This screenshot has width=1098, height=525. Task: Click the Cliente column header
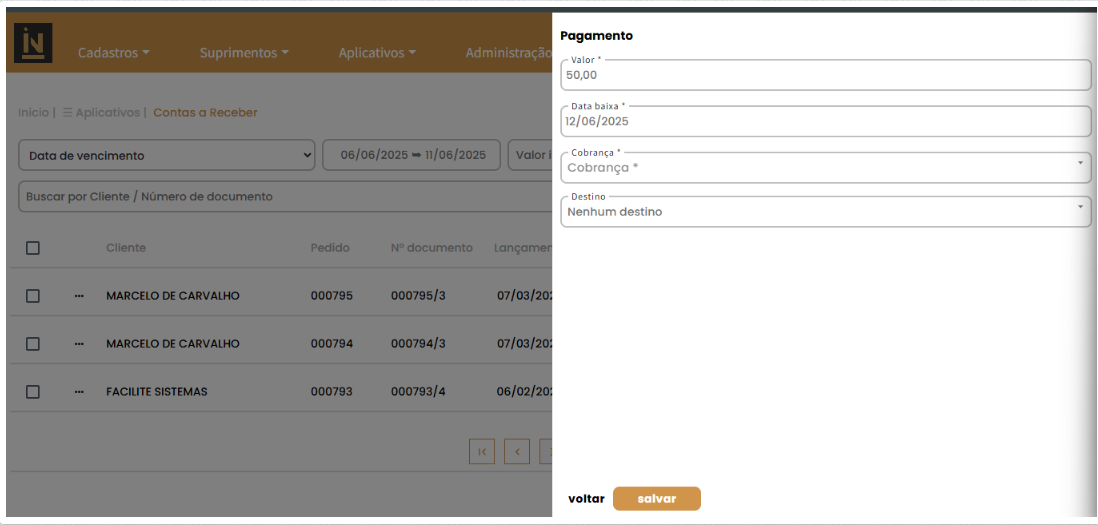click(126, 248)
